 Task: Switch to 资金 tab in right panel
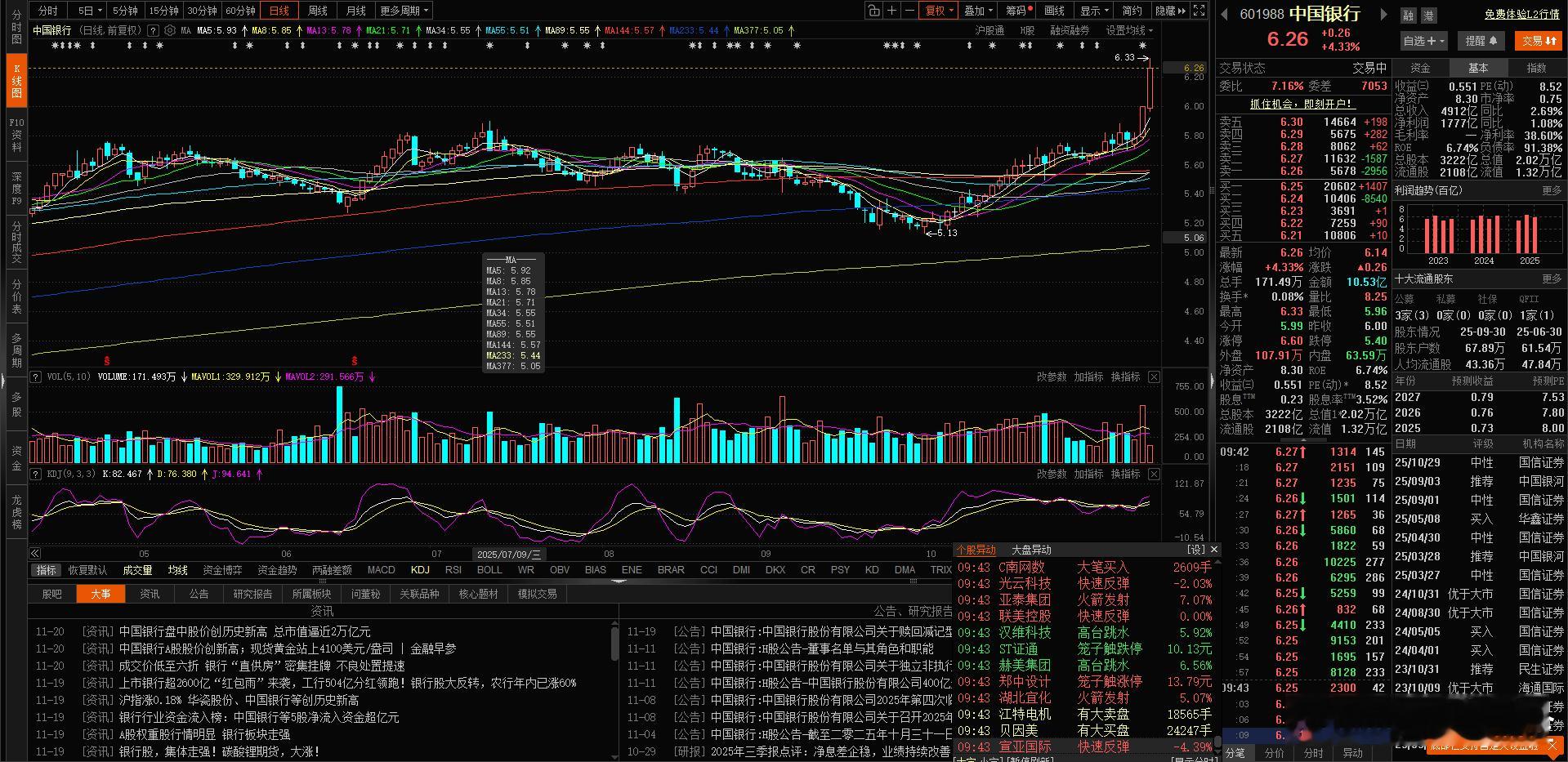(x=1420, y=68)
